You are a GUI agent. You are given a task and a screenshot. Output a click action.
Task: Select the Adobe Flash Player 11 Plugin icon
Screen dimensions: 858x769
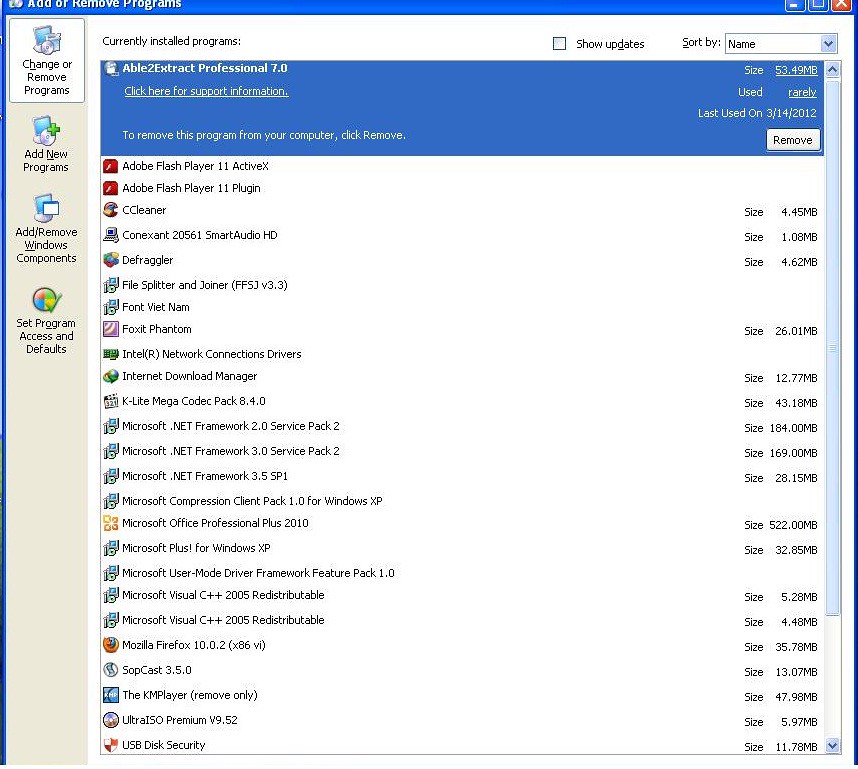coord(111,188)
